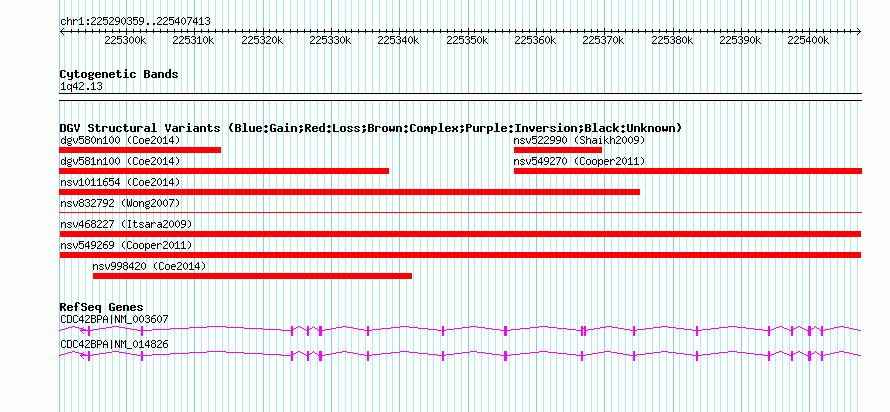Viewport: 890px width, 412px height.
Task: Click the ruler's right end arrow
Action: click(x=859, y=31)
